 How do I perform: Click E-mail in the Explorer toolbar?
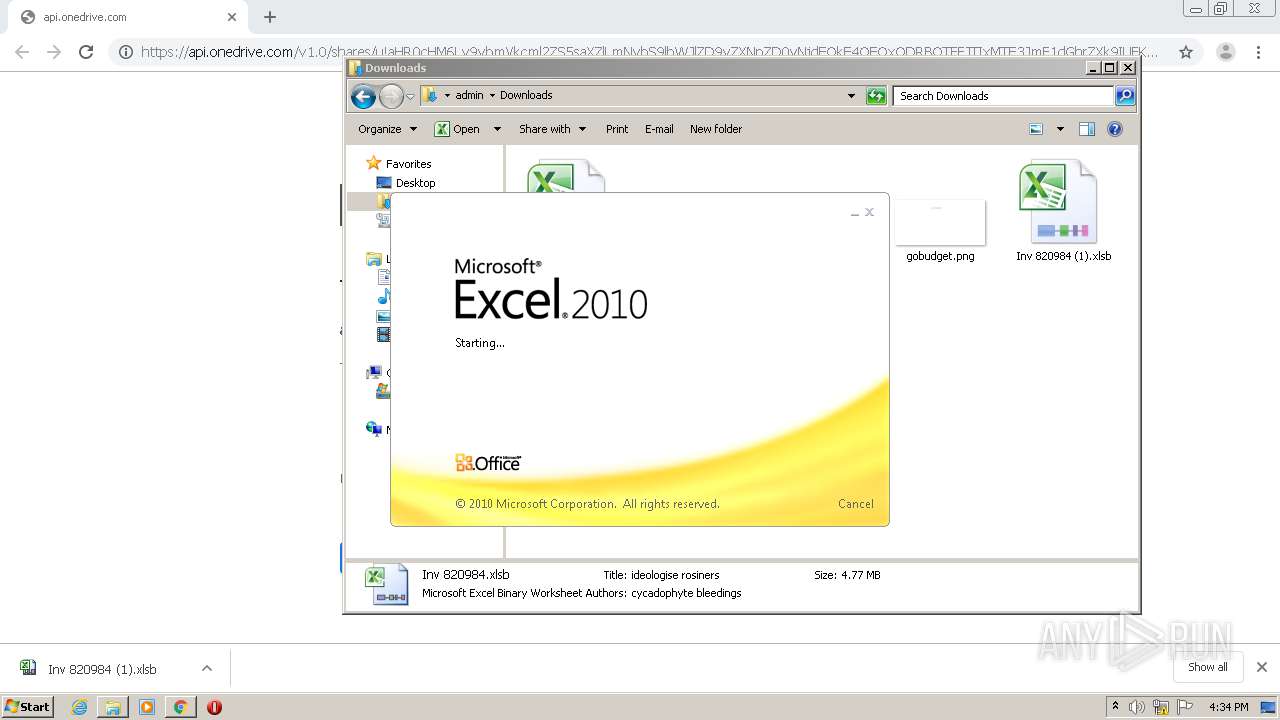coord(659,129)
